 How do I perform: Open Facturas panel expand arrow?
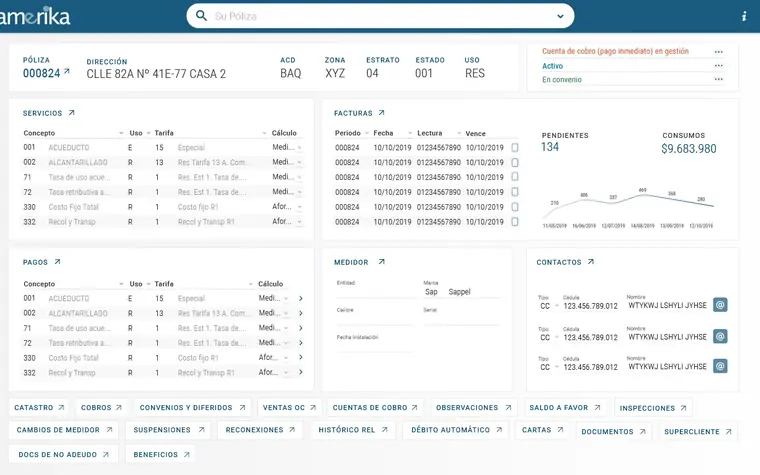tap(381, 112)
